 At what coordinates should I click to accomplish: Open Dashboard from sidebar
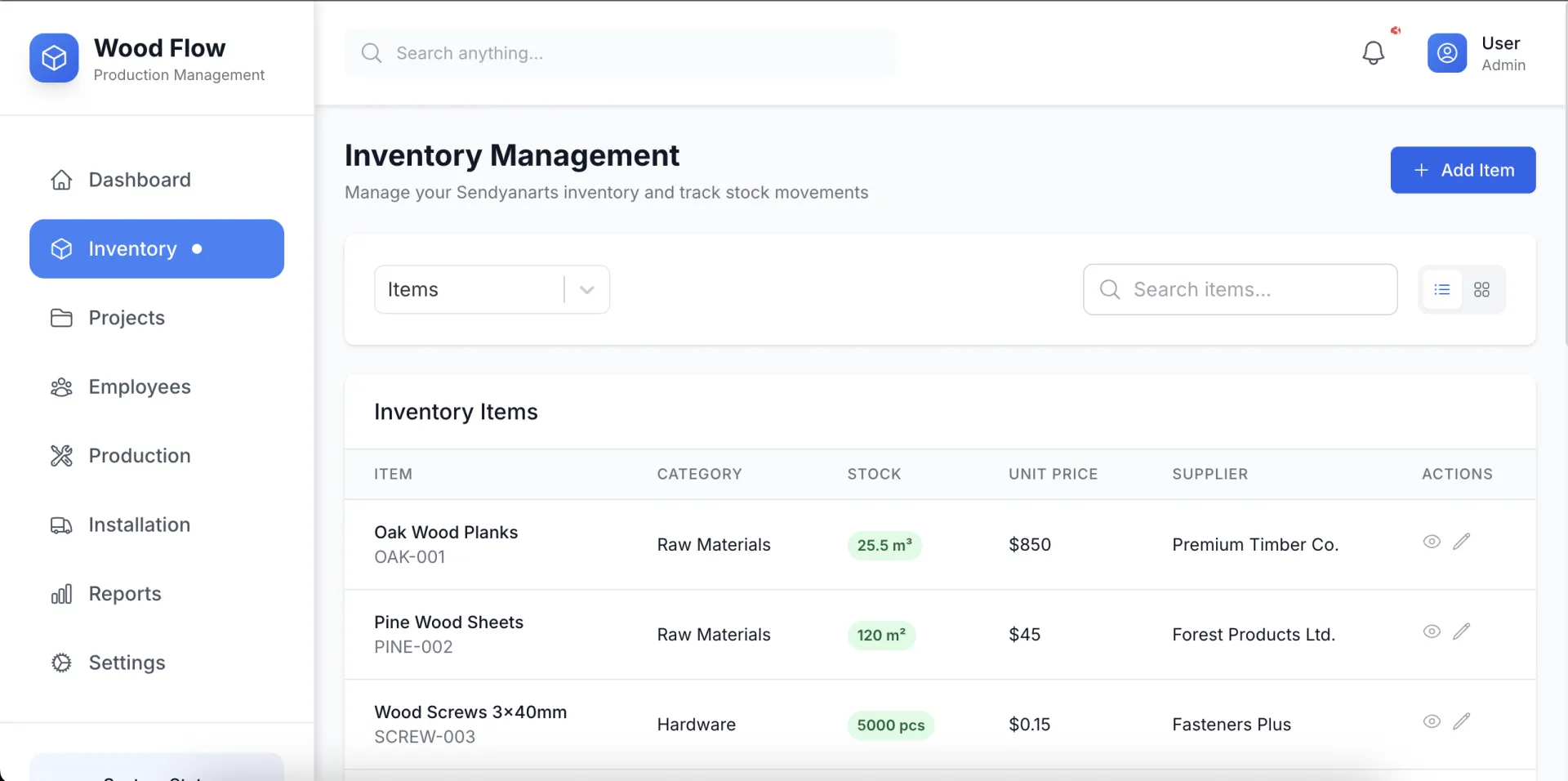click(157, 180)
